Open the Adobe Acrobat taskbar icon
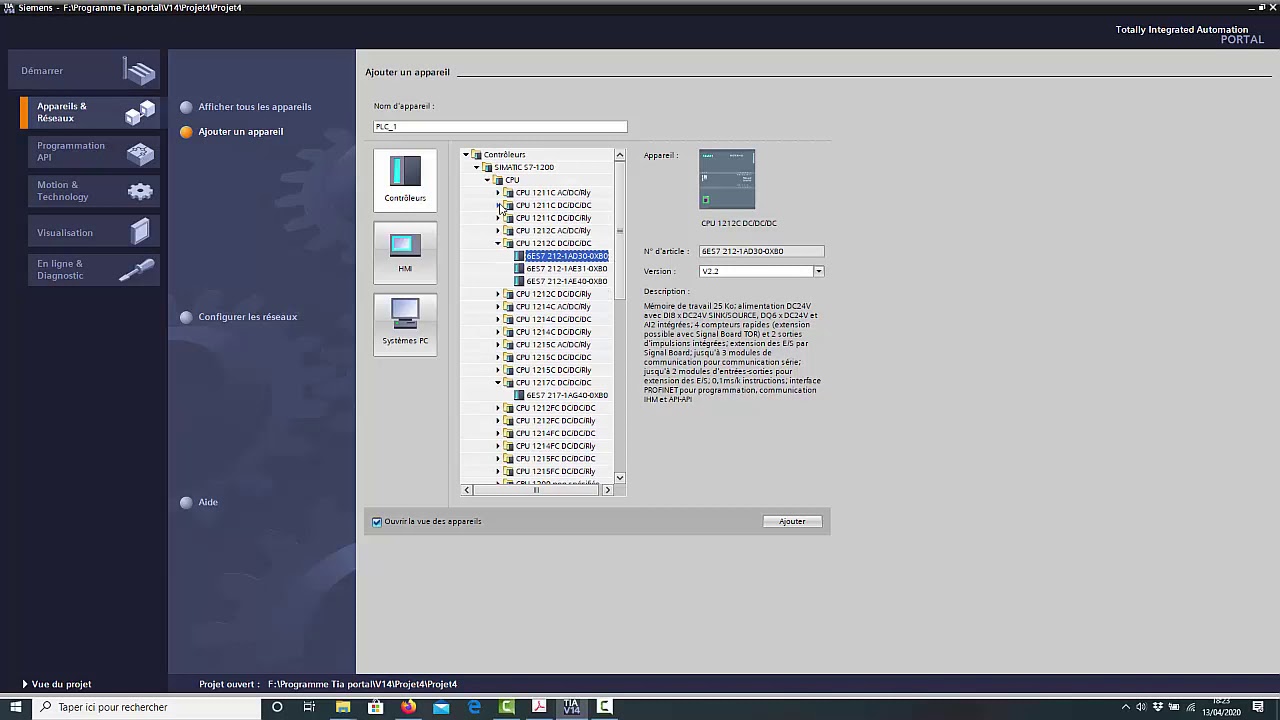Image resolution: width=1280 pixels, height=720 pixels. pyautogui.click(x=539, y=707)
